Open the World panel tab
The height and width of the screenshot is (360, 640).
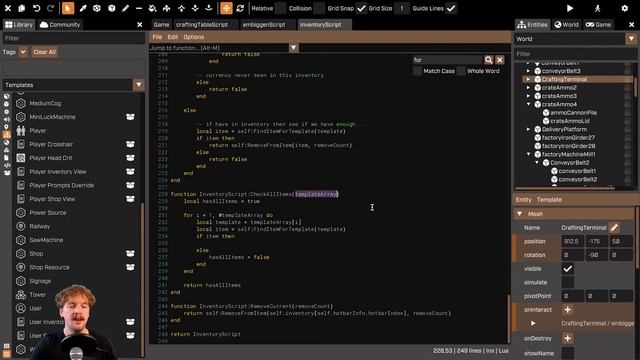[567, 24]
